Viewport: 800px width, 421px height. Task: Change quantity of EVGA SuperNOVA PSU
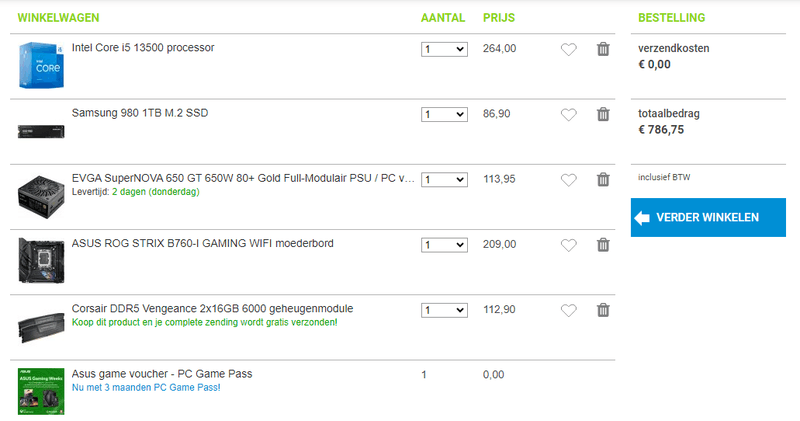tap(444, 180)
